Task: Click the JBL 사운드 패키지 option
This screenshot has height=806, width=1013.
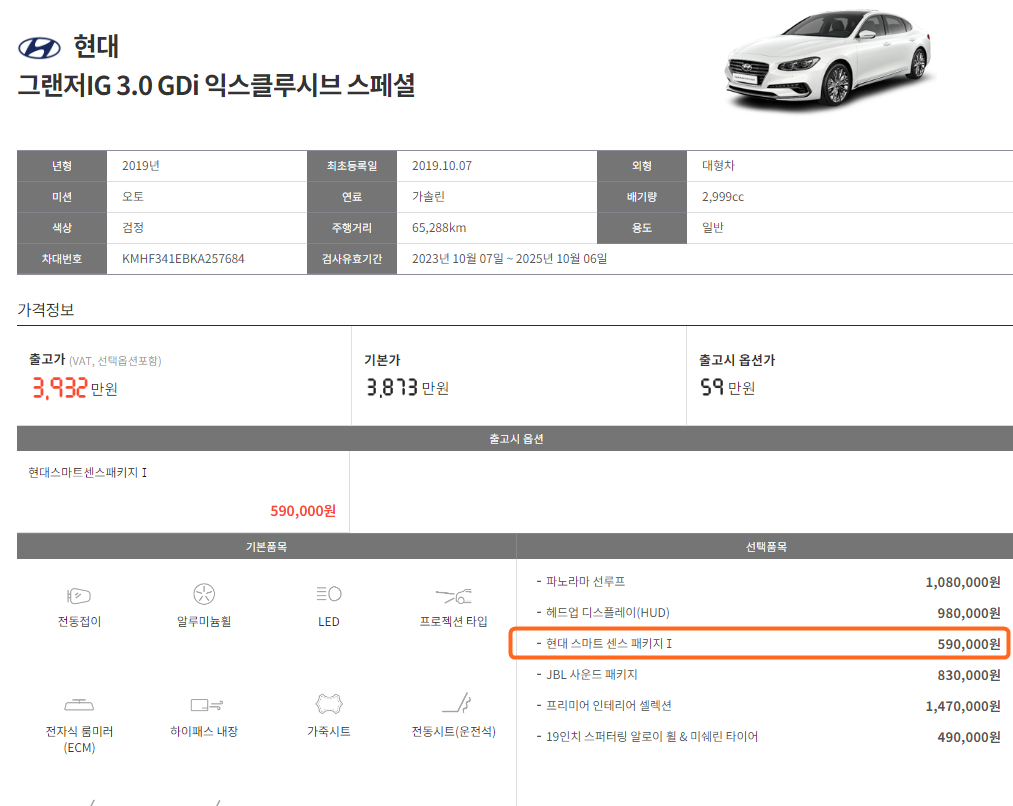Action: pyautogui.click(x=768, y=675)
